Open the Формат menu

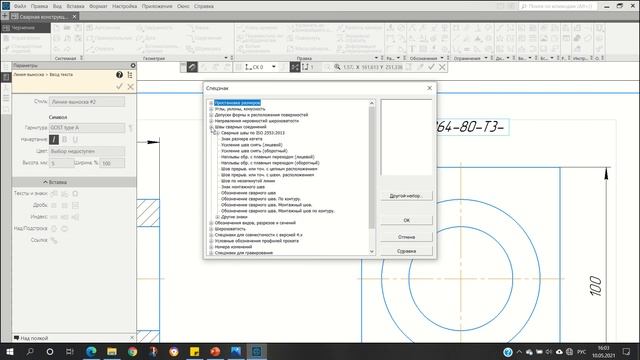pyautogui.click(x=98, y=6)
